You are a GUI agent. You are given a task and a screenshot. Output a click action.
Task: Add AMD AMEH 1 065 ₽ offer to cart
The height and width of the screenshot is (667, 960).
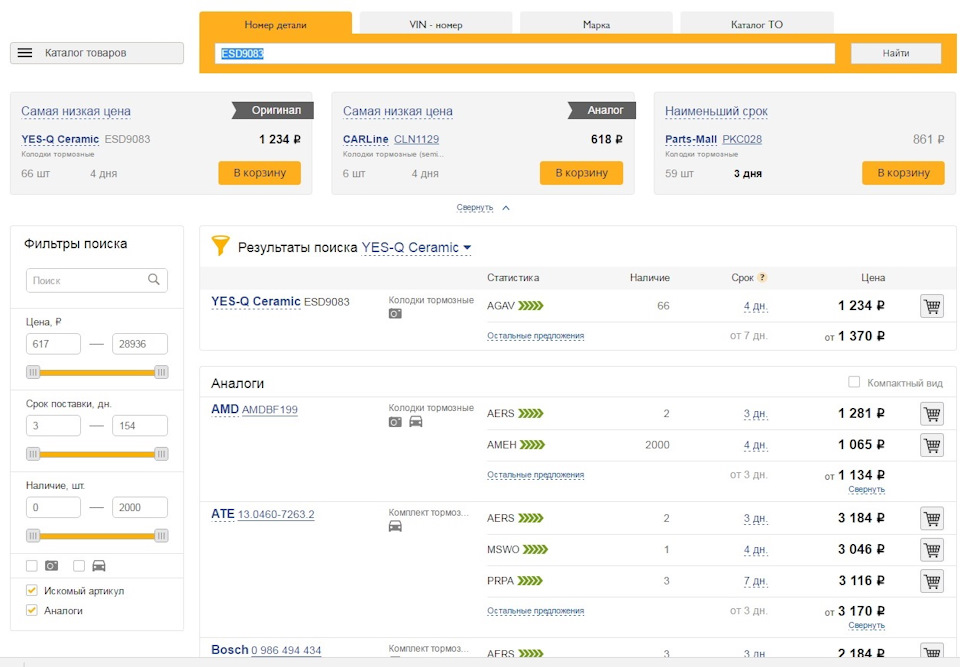[932, 445]
